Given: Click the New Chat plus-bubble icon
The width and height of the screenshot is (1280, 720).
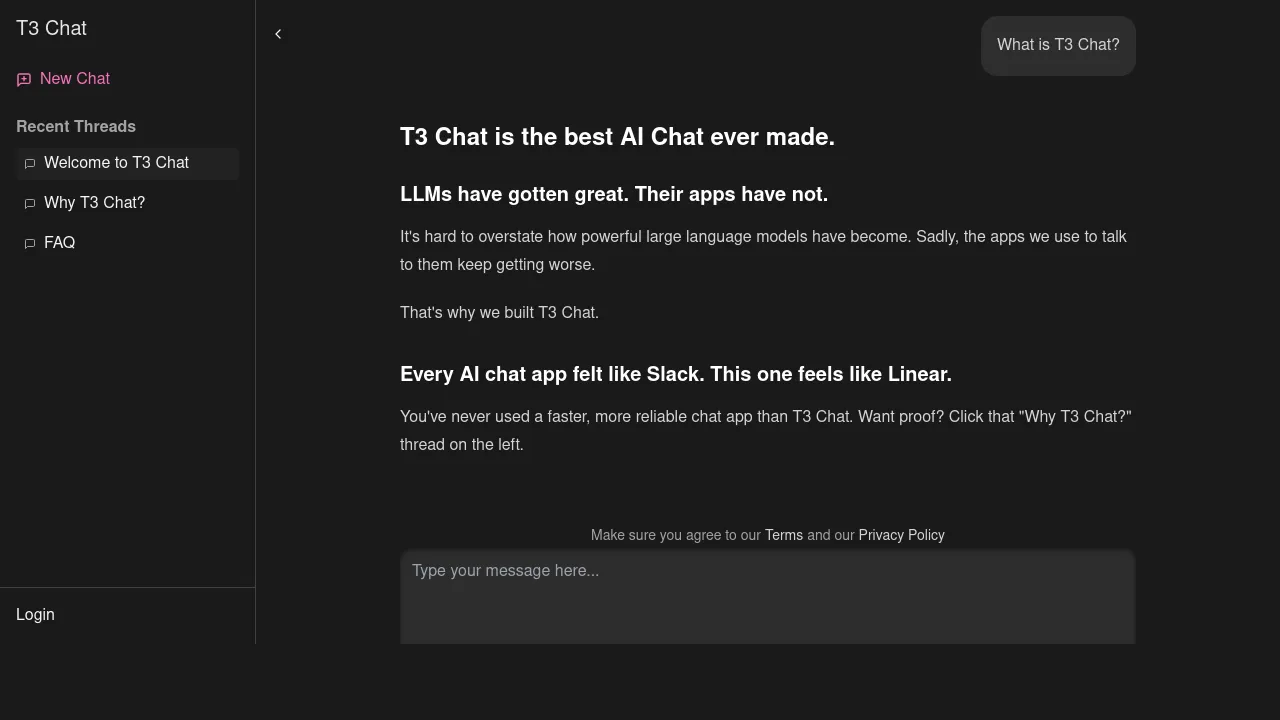Looking at the screenshot, I should tap(24, 79).
